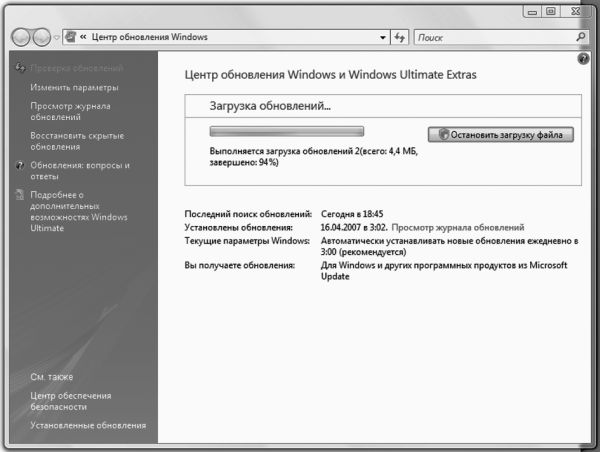The width and height of the screenshot is (600, 452).
Task: Click the Forward navigation arrow button
Action: pyautogui.click(x=41, y=37)
